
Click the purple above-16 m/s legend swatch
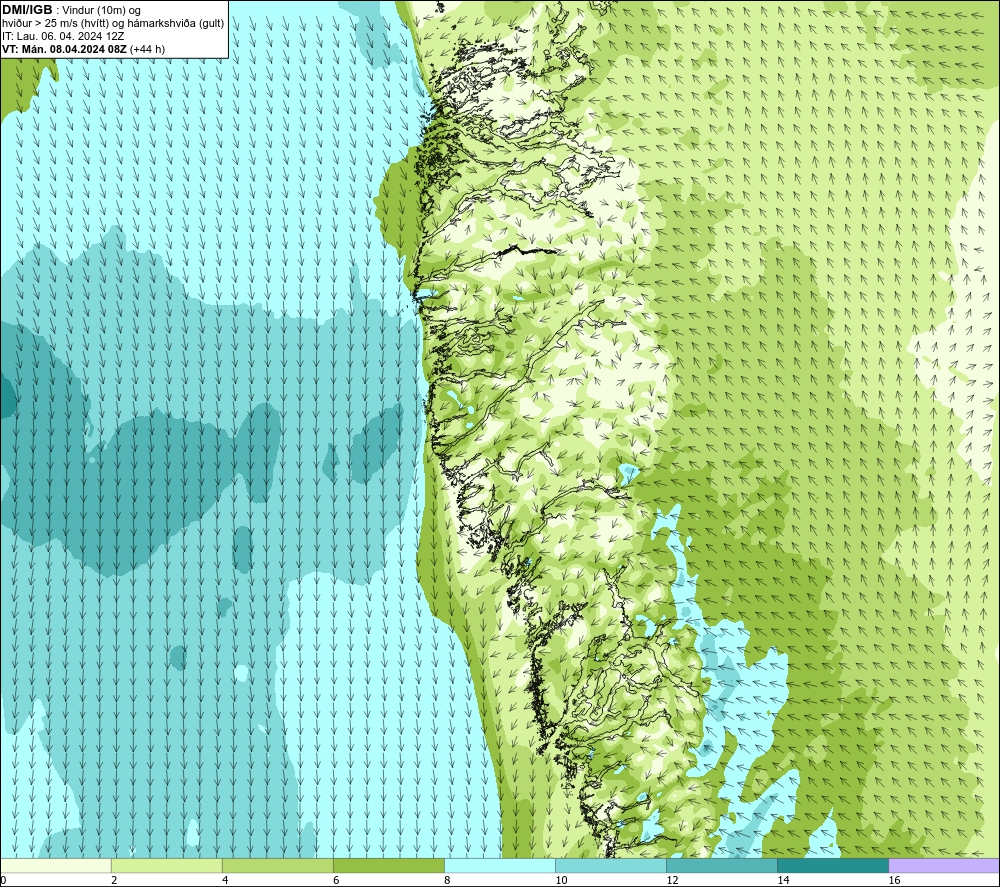click(944, 865)
